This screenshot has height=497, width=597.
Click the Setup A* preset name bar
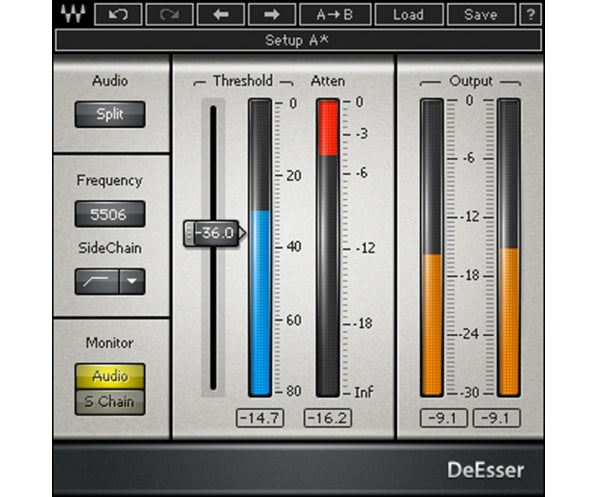pos(298,40)
